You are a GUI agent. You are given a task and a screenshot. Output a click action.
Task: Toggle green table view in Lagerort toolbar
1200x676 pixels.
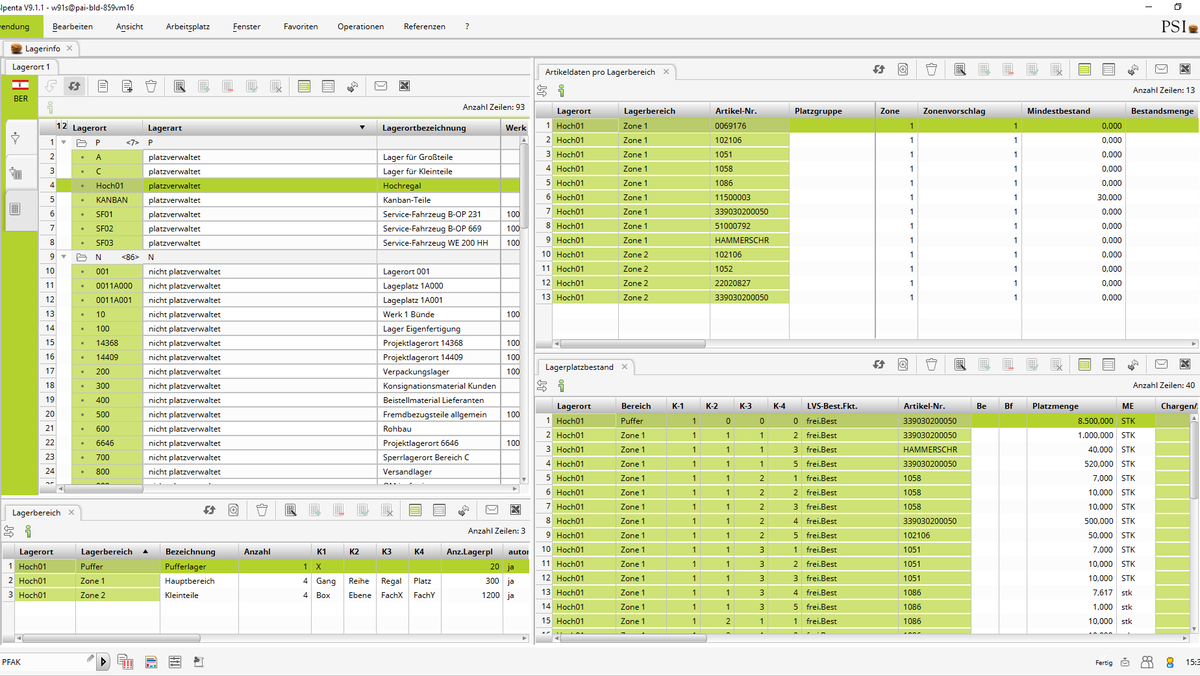(x=304, y=87)
